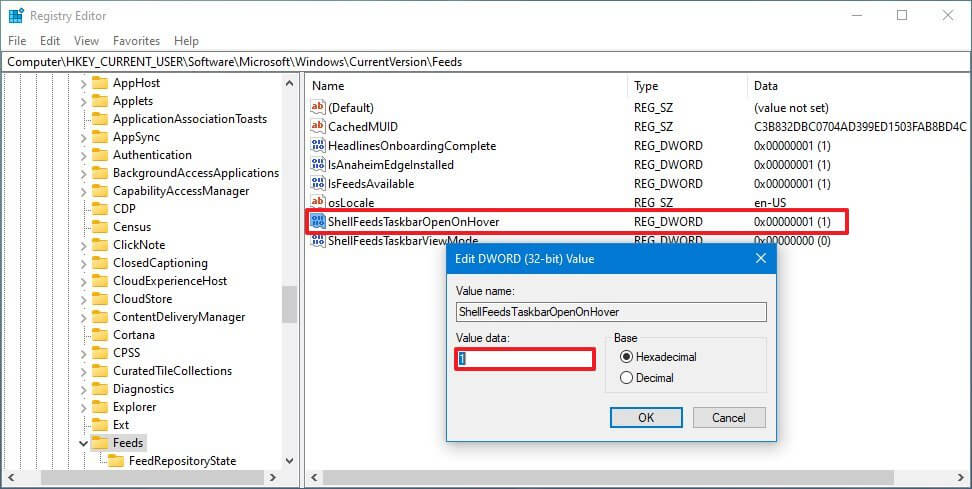Select the Ext key in tree
972x489 pixels.
pos(121,425)
